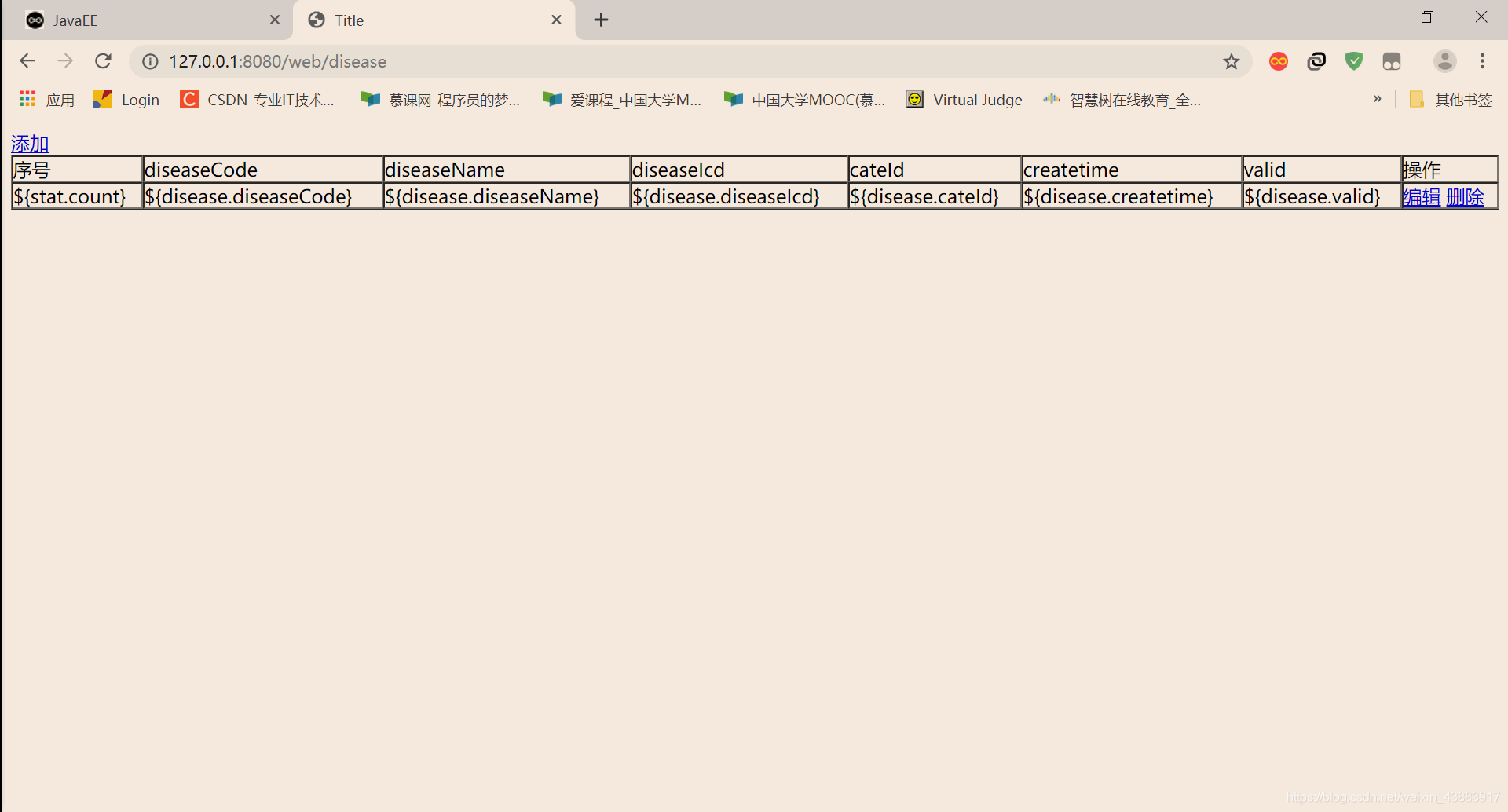Click the 操作 column header
This screenshot has height=812, width=1508.
1450,170
